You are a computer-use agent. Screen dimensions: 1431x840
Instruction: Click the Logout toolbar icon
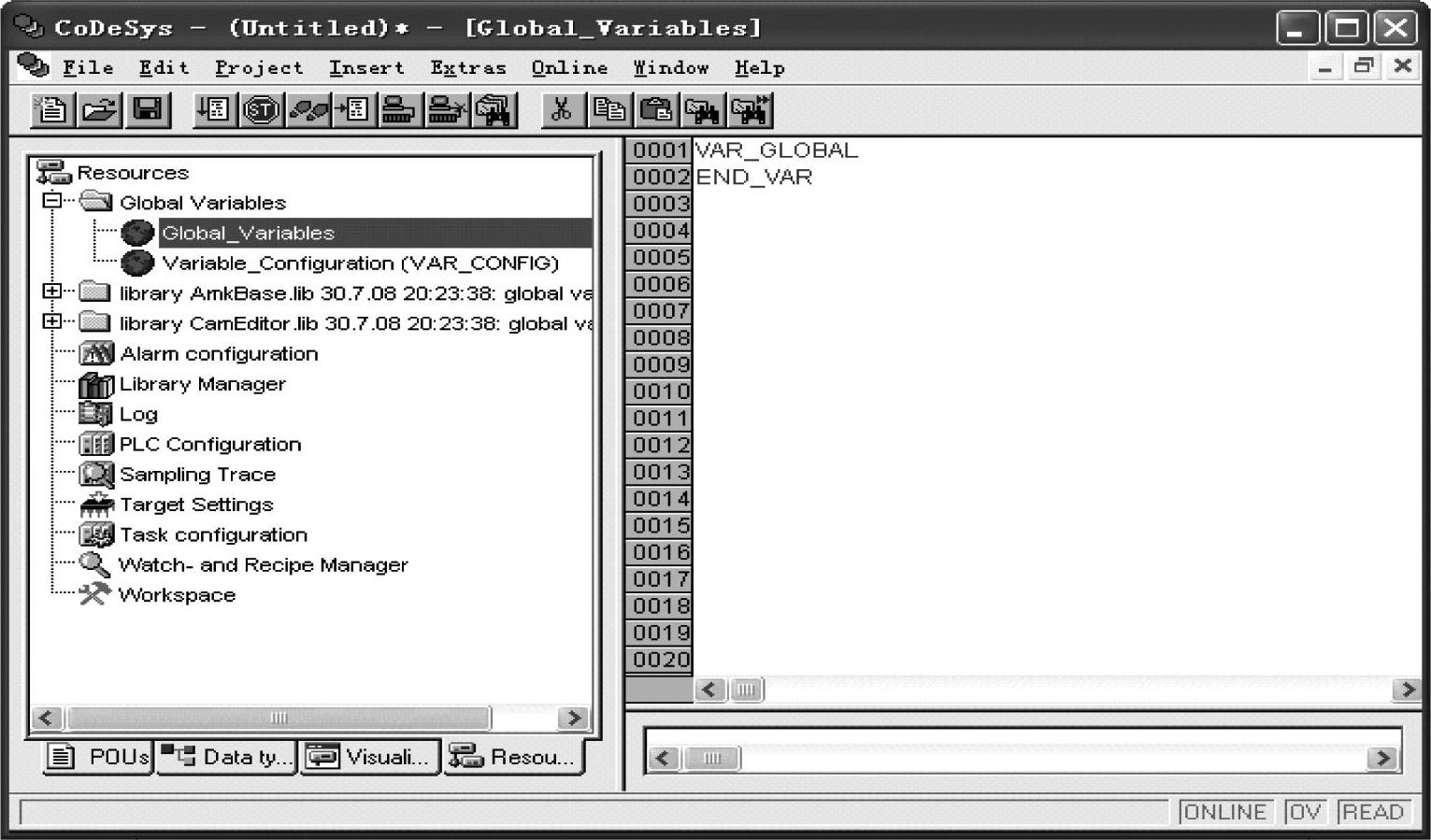[x=446, y=110]
